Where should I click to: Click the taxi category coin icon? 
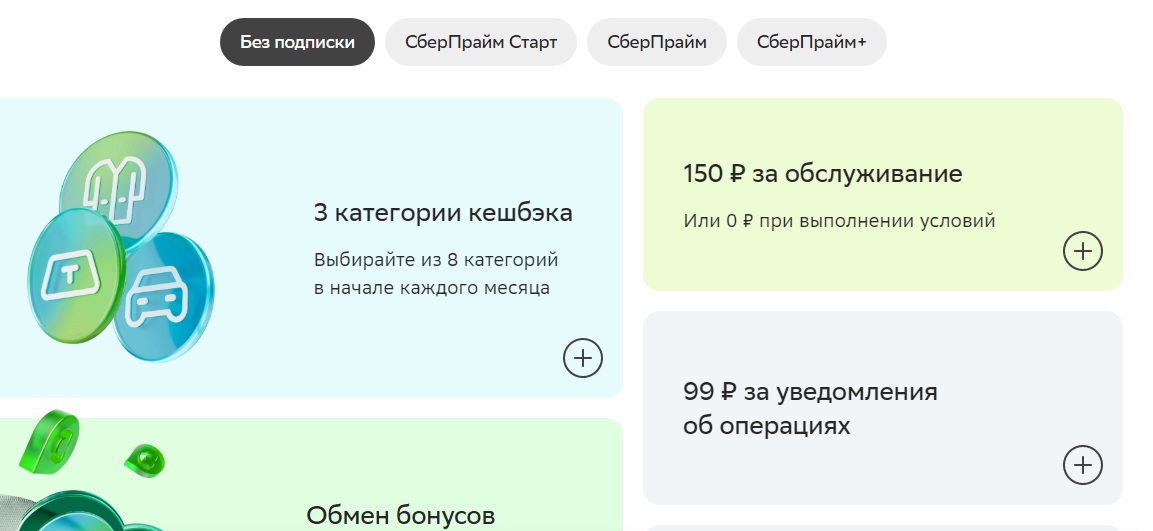click(x=75, y=276)
